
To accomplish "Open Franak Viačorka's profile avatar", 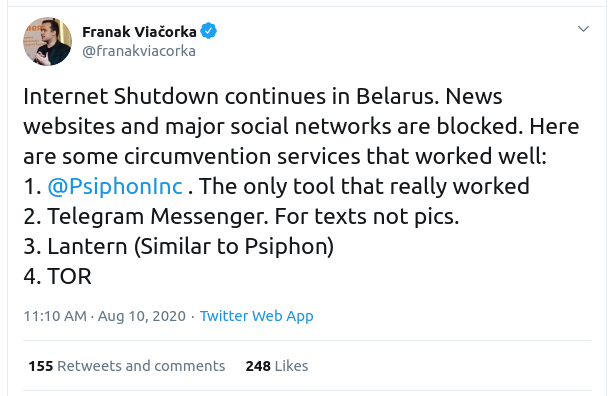I will [x=48, y=41].
